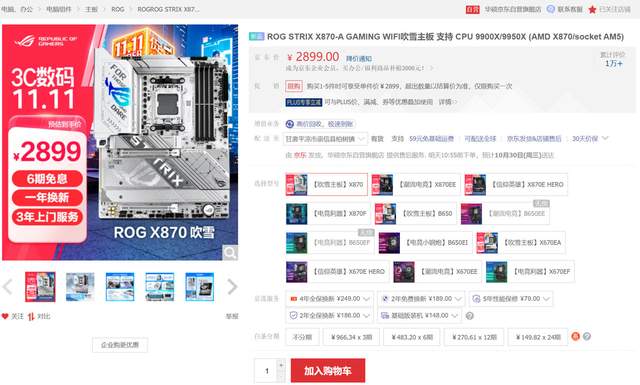640x385 pixels.
Task: Click the 电脑组件 breadcrumb item
Action: tap(58, 9)
